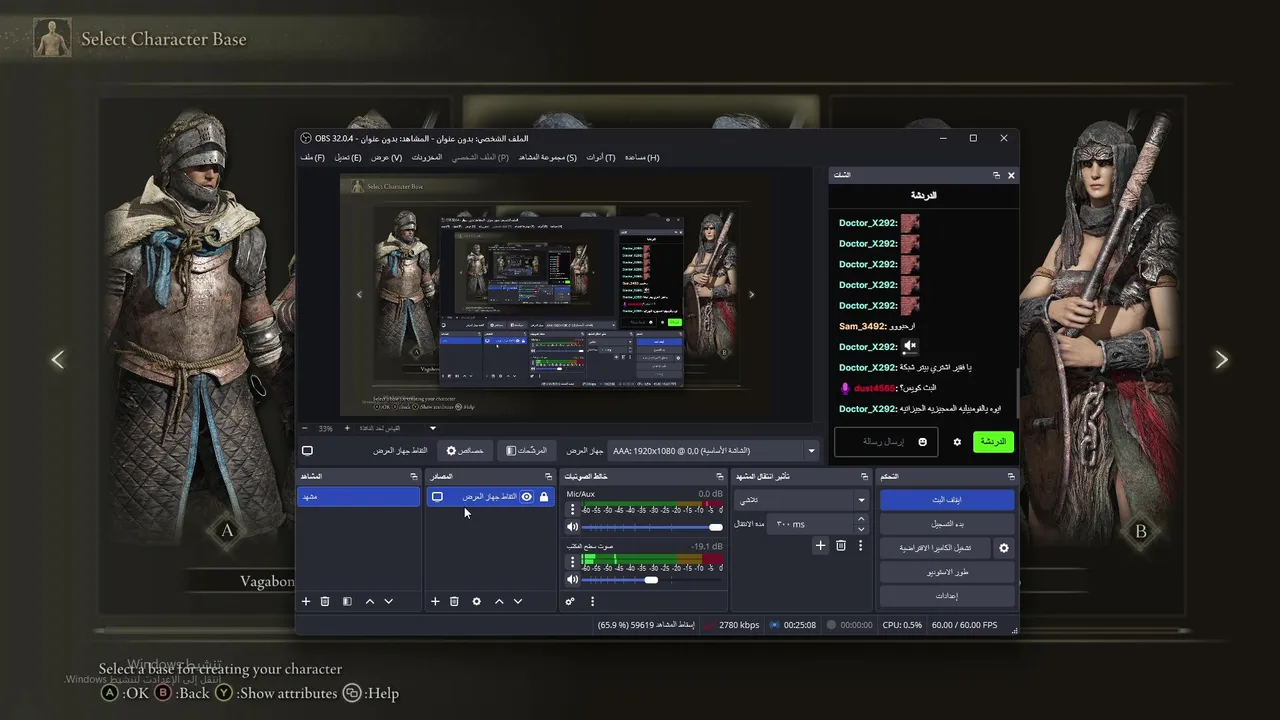
Task: Mute the Mic/Aux speaker icon
Action: [x=573, y=526]
